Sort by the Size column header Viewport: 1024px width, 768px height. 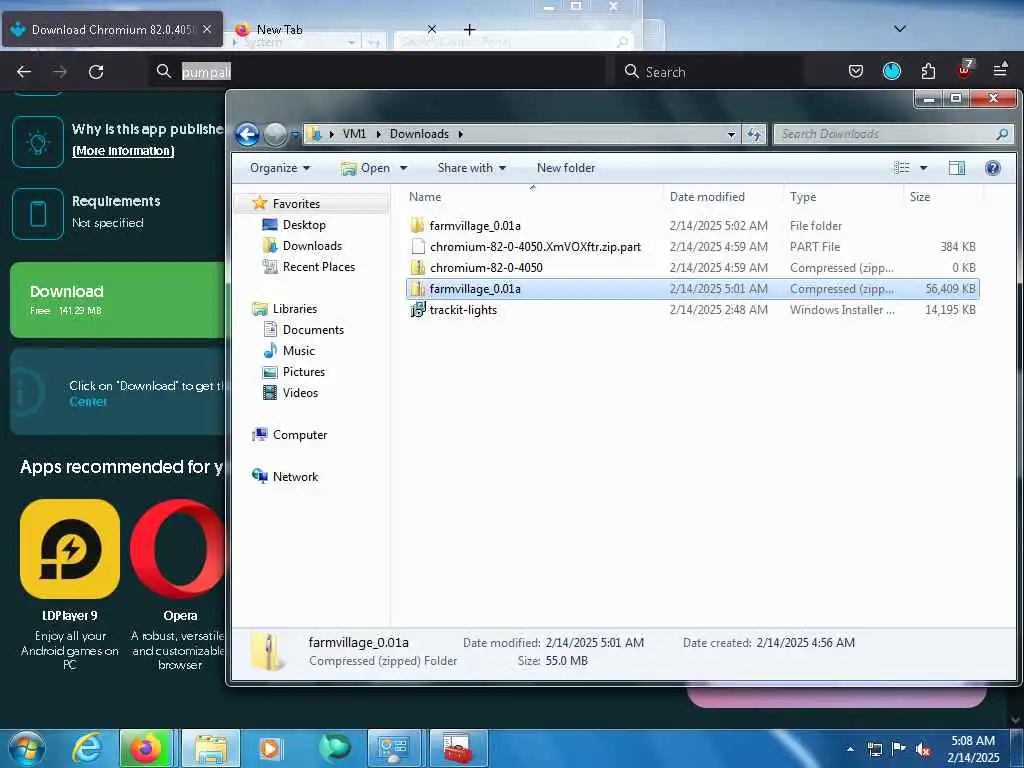(x=943, y=197)
